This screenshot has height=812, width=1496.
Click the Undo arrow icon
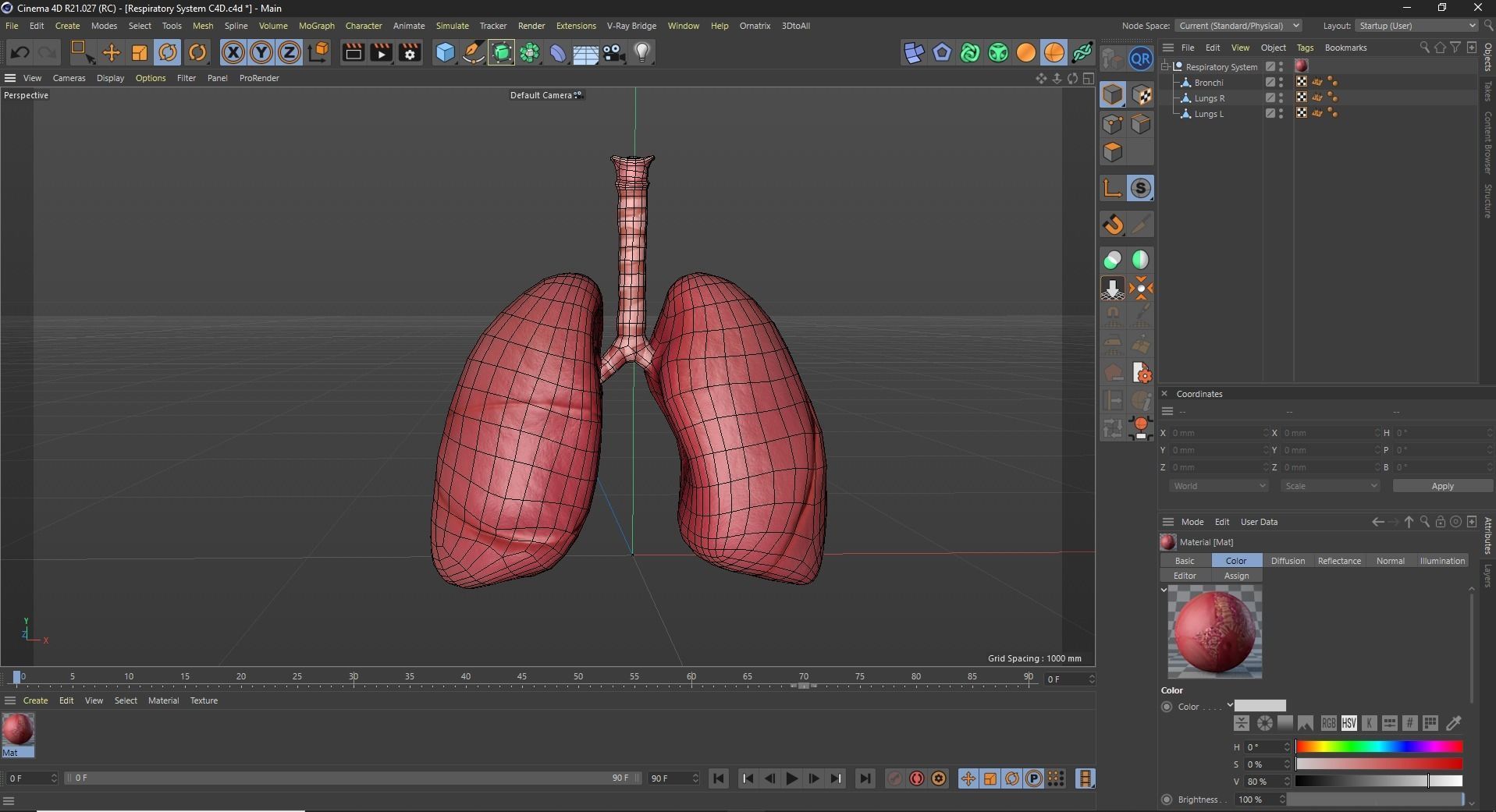click(x=20, y=53)
